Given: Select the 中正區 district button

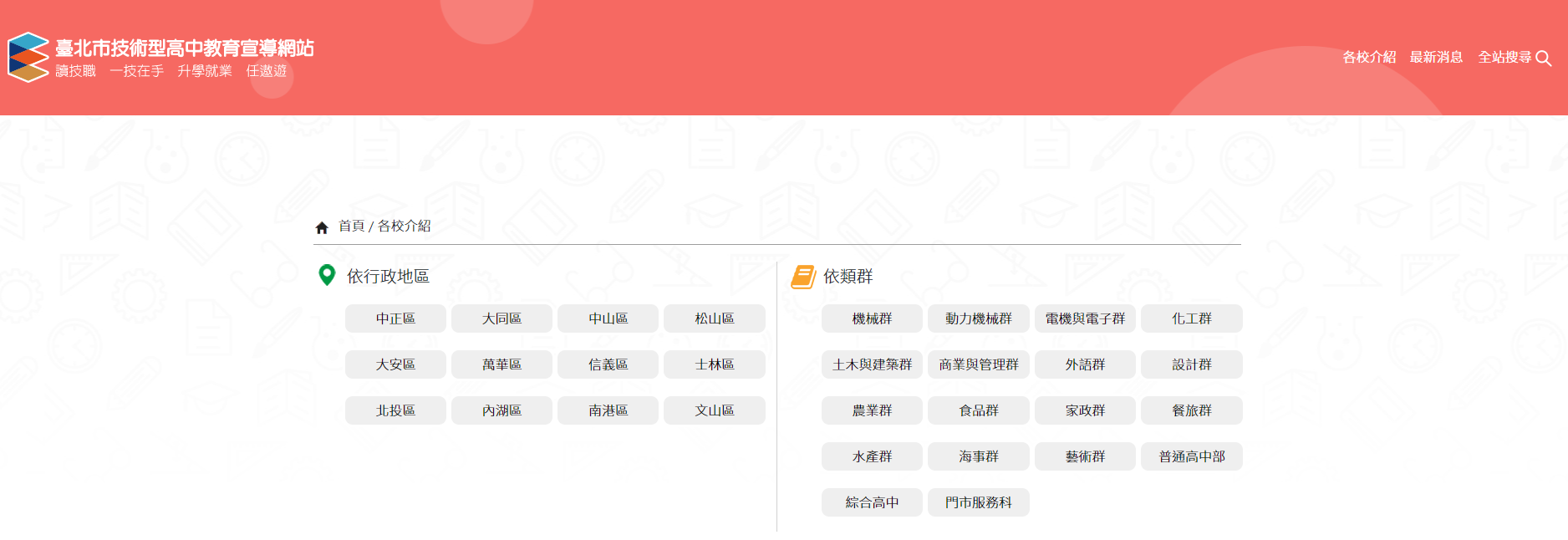Looking at the screenshot, I should tap(395, 318).
